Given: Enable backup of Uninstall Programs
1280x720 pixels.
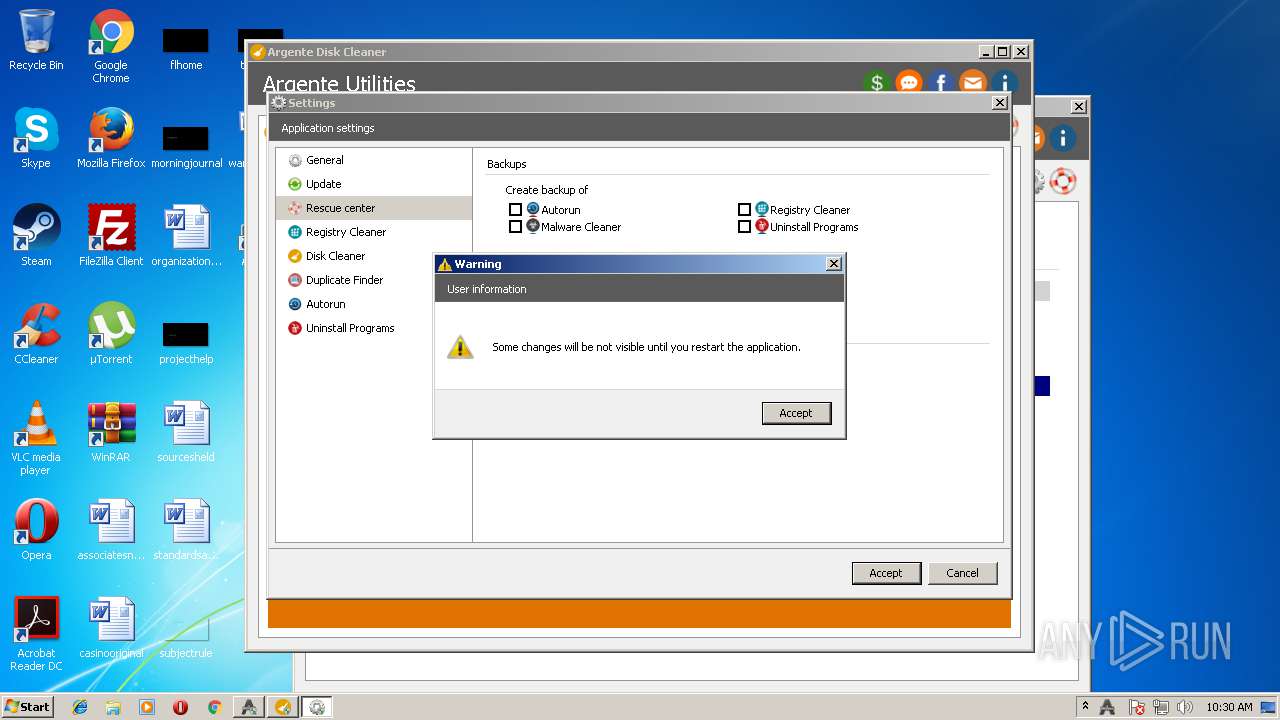Looking at the screenshot, I should 744,227.
